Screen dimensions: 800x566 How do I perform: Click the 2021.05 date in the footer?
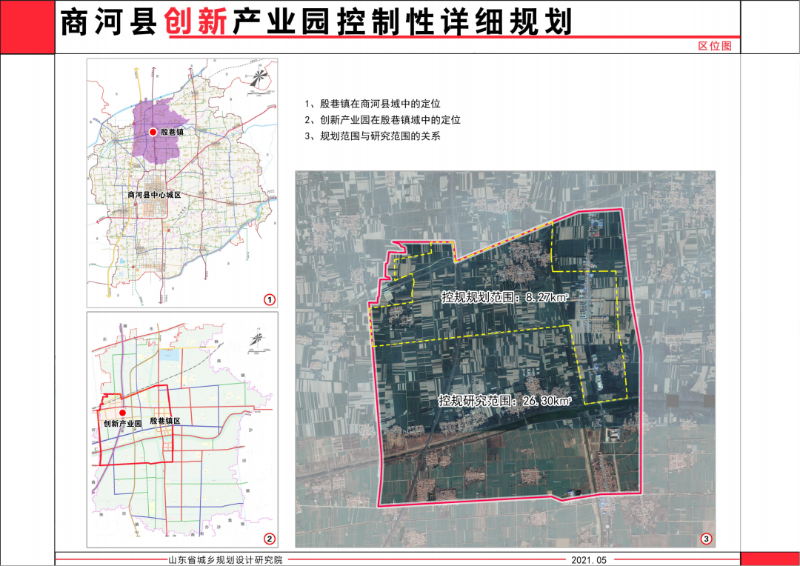(x=590, y=560)
